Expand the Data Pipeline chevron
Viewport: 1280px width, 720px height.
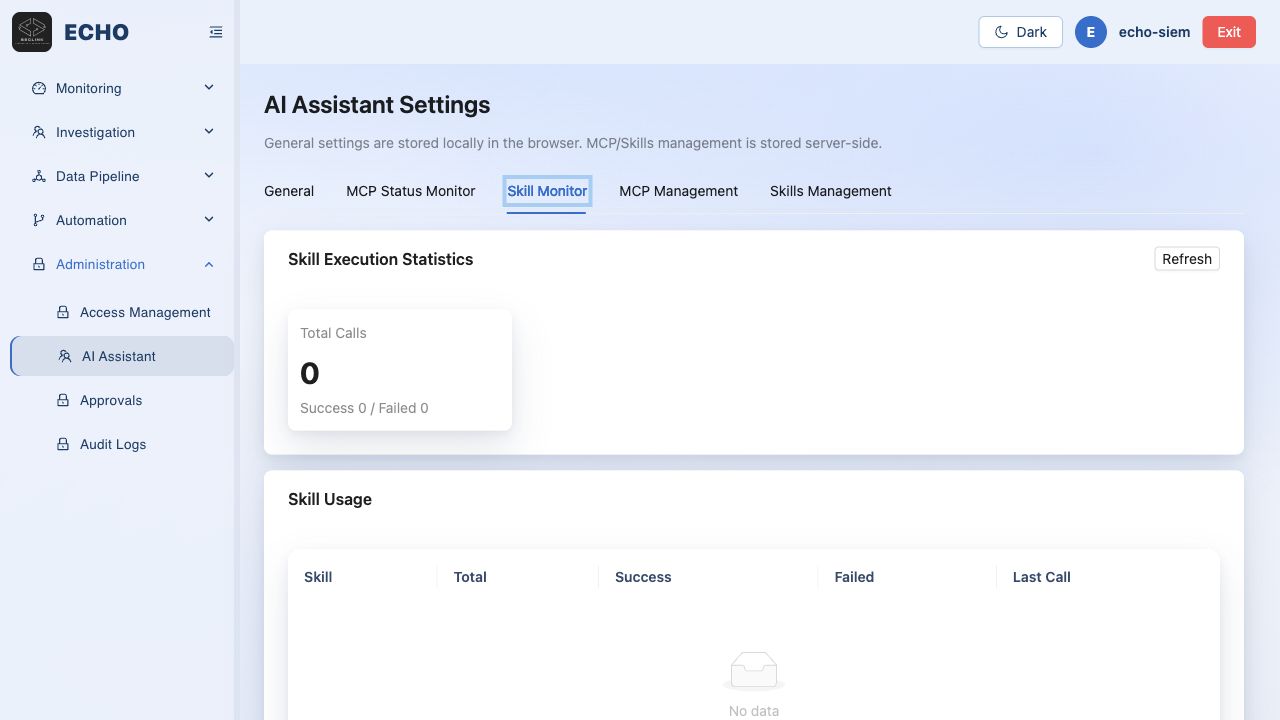tap(209, 176)
